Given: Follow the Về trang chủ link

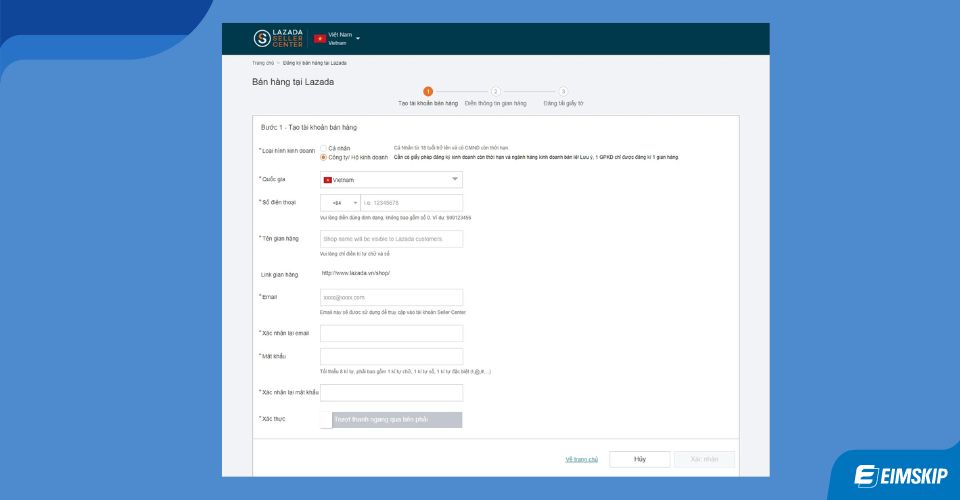Looking at the screenshot, I should (581, 459).
